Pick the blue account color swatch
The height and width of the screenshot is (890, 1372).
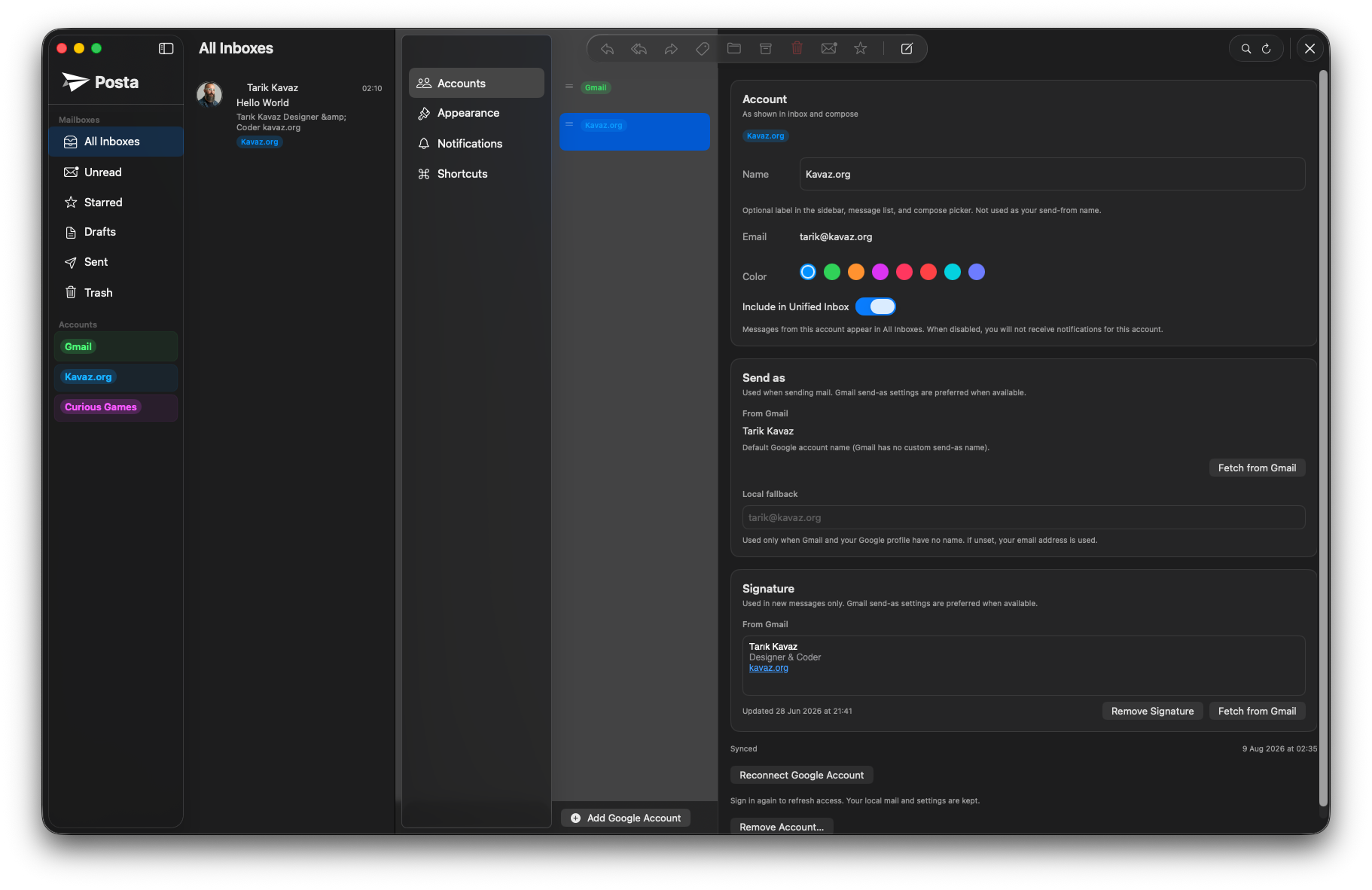click(x=808, y=272)
